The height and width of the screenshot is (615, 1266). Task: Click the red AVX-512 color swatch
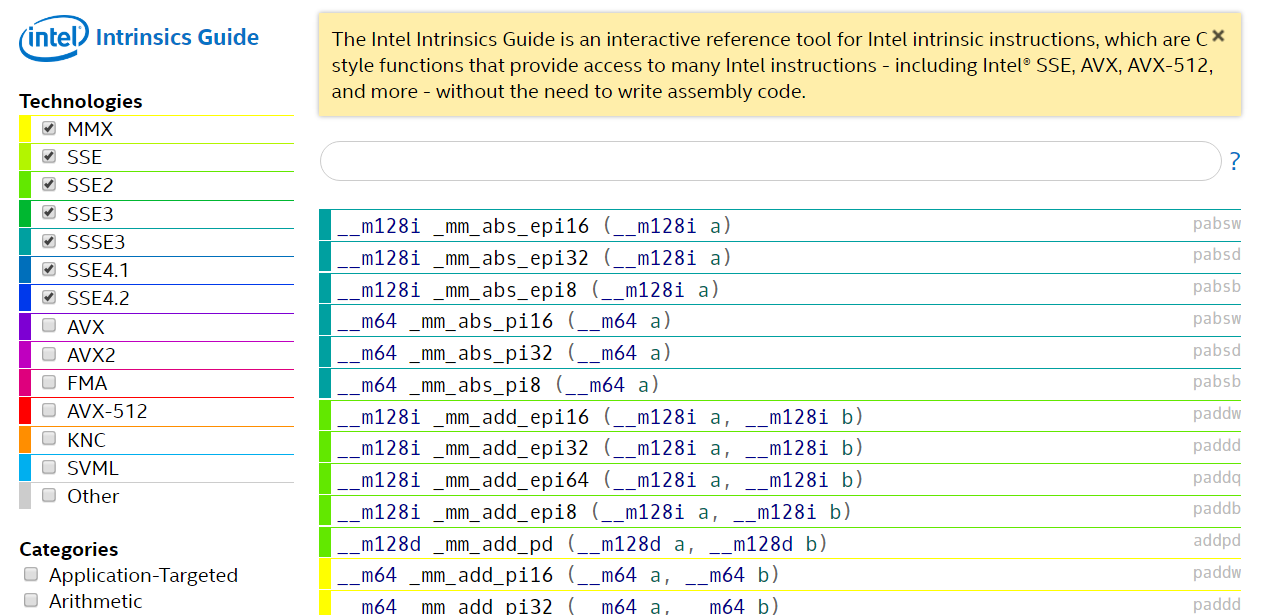25,411
